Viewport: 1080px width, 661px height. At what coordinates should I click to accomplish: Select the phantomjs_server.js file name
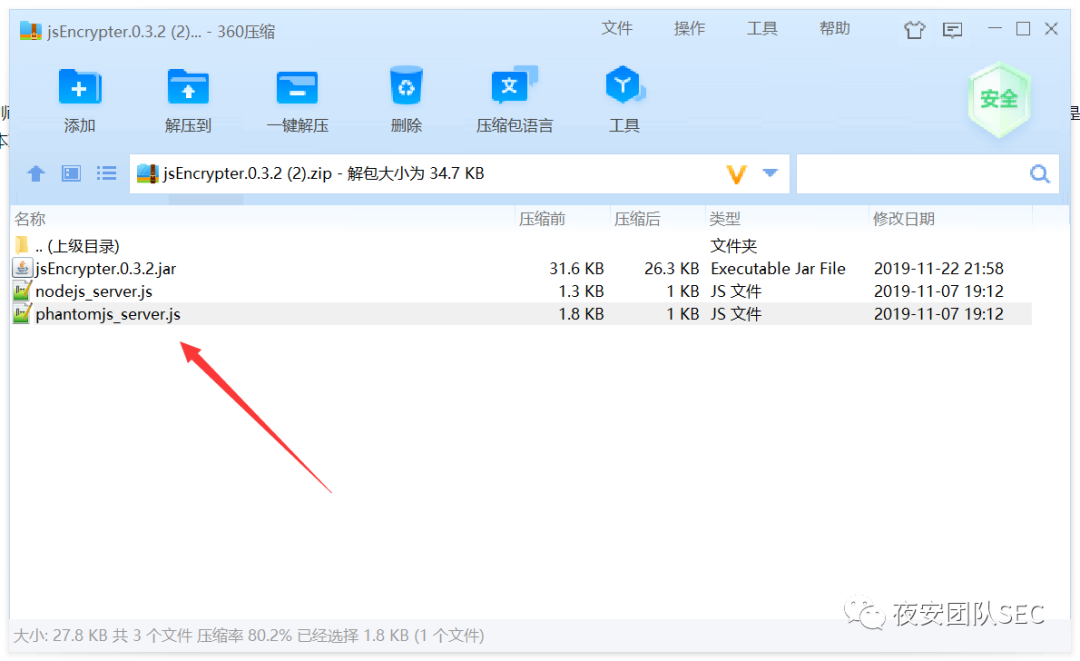108,314
